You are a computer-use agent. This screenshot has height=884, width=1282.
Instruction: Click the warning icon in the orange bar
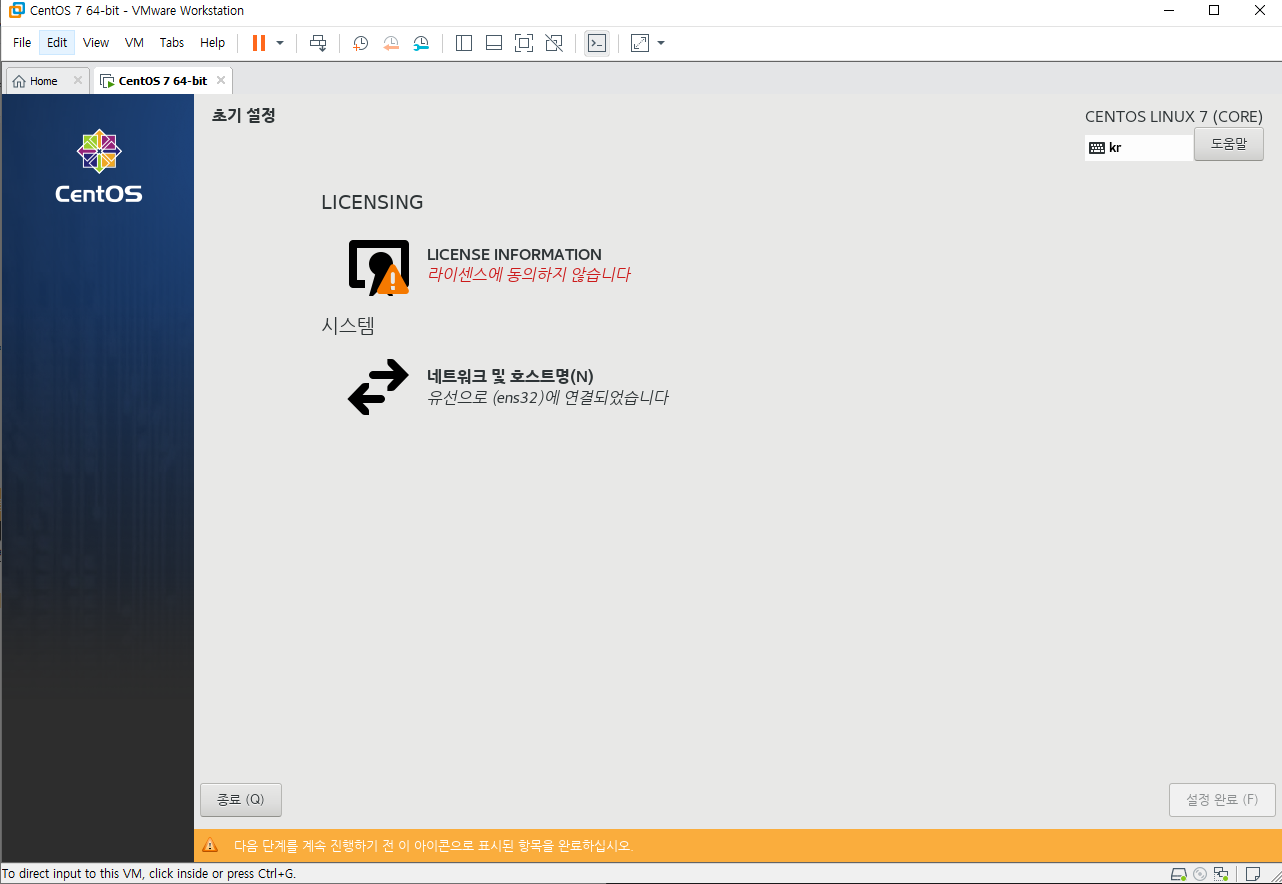point(210,845)
